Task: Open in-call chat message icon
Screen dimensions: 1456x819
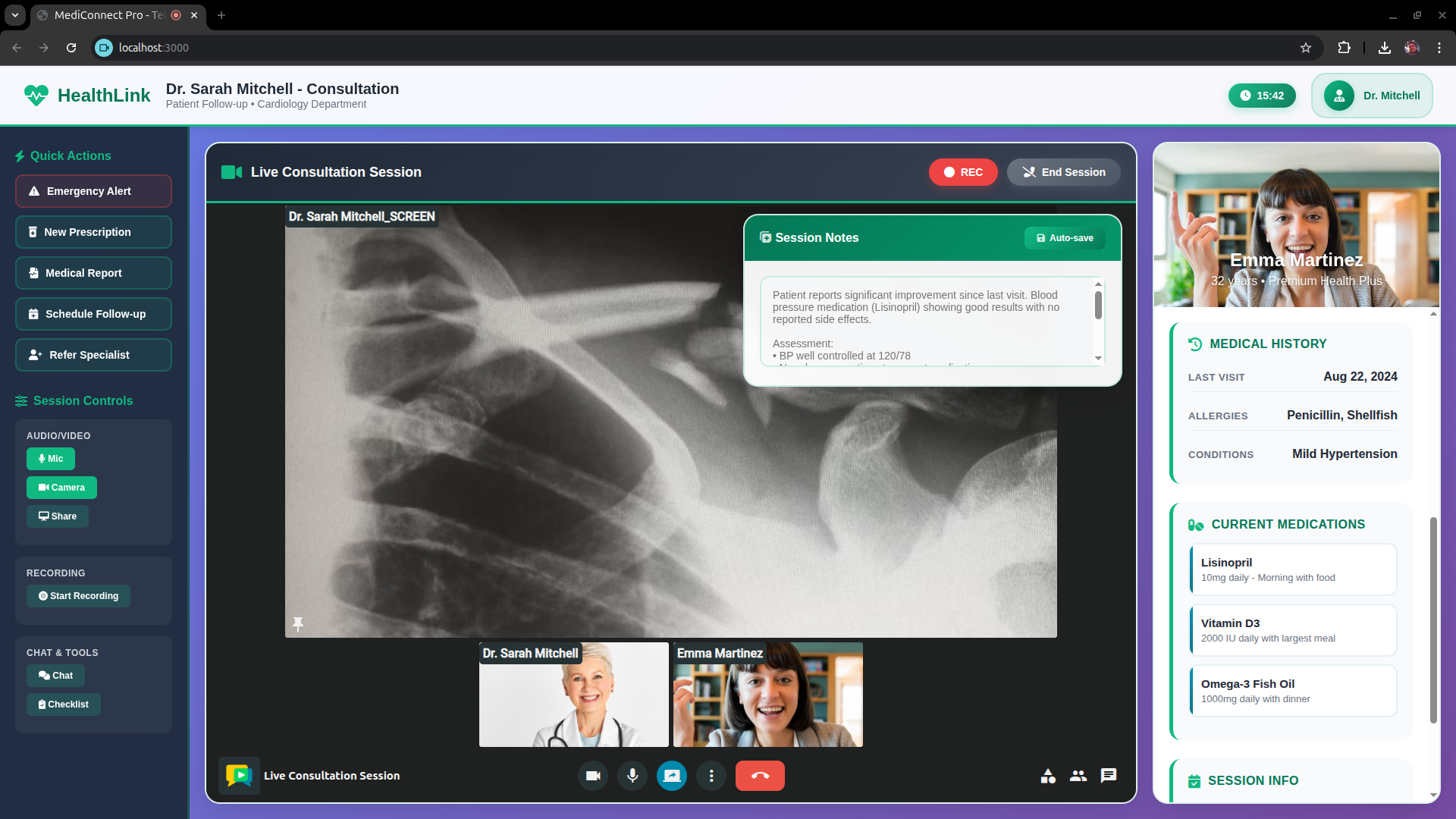Action: tap(1109, 776)
